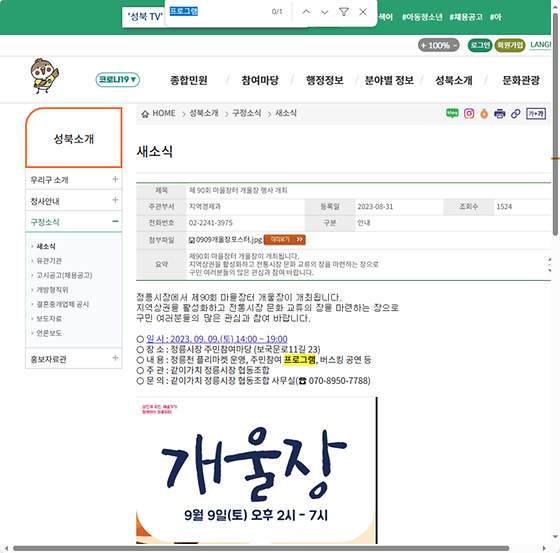Image resolution: width=560 pixels, height=553 pixels.
Task: Copy the page link via chain icon
Action: click(515, 114)
